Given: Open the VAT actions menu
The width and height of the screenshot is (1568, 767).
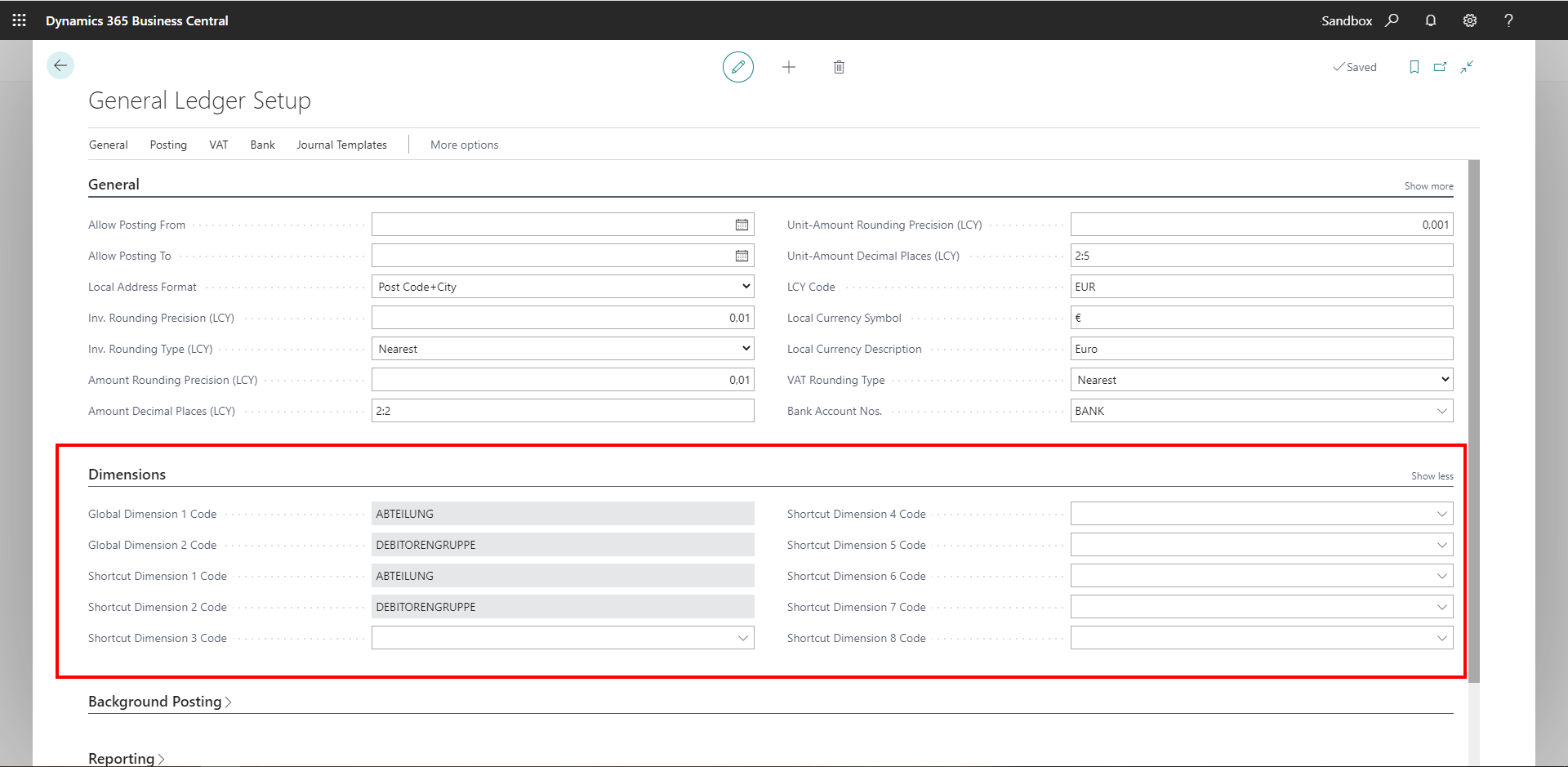Looking at the screenshot, I should 219,145.
